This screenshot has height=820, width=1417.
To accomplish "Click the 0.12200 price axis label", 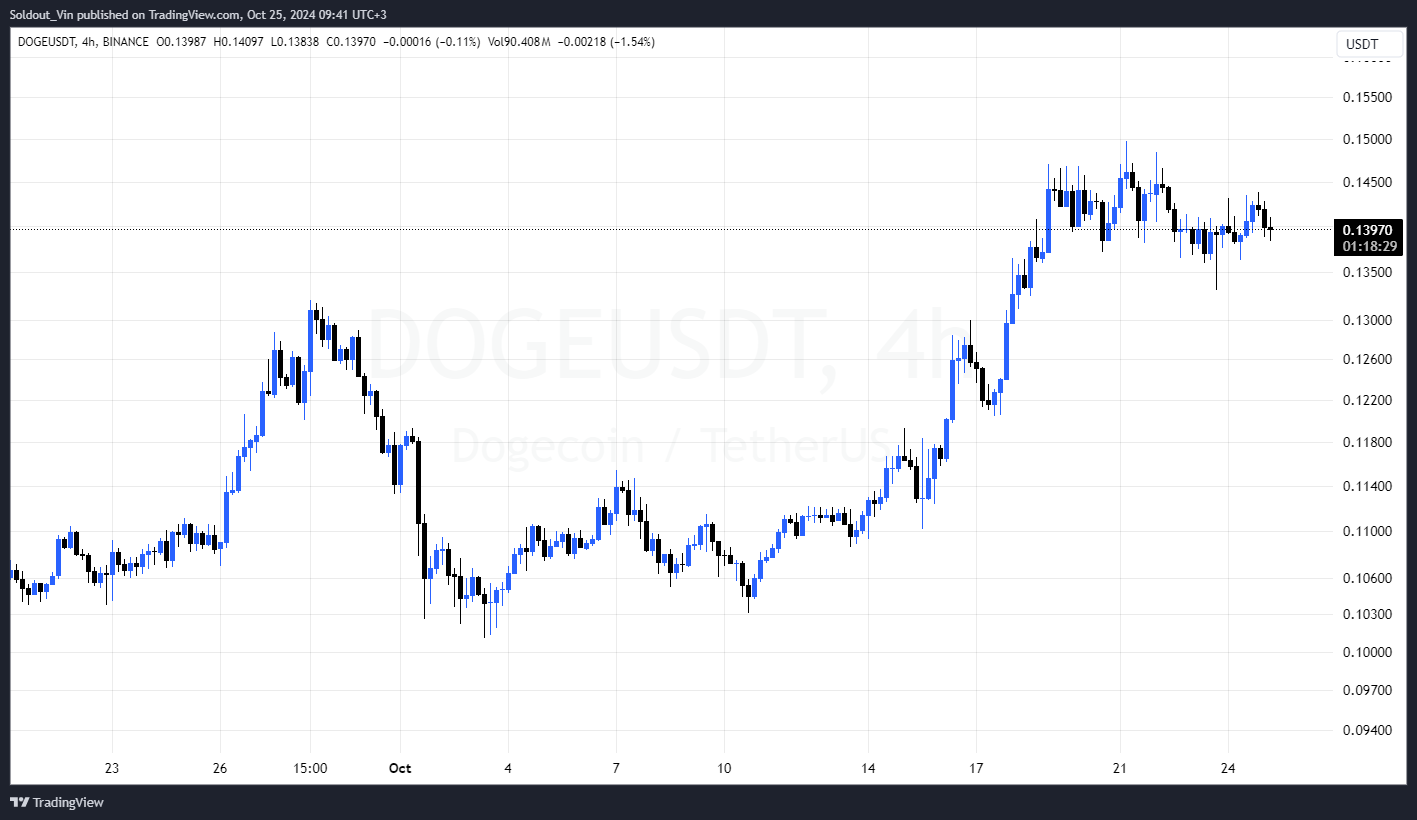I will pyautogui.click(x=1367, y=400).
